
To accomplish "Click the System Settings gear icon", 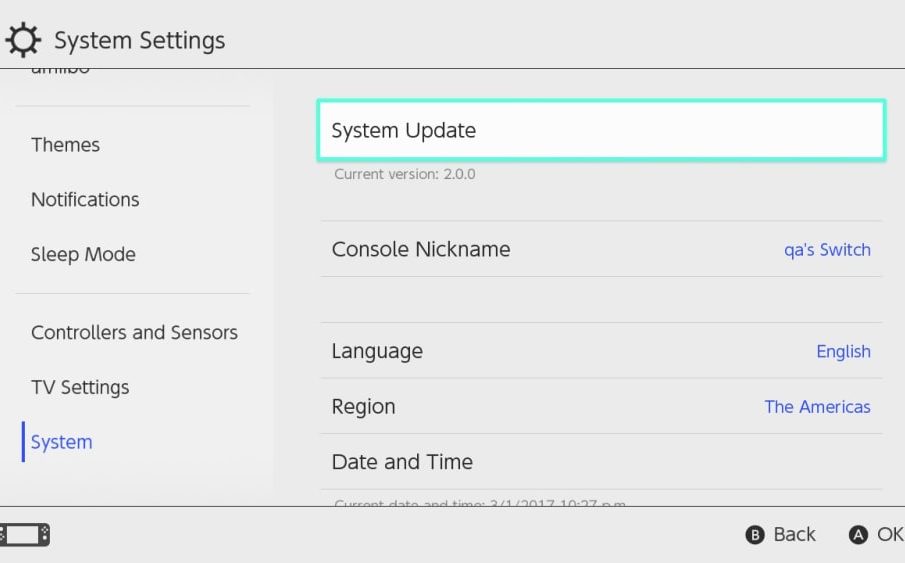I will 23,40.
